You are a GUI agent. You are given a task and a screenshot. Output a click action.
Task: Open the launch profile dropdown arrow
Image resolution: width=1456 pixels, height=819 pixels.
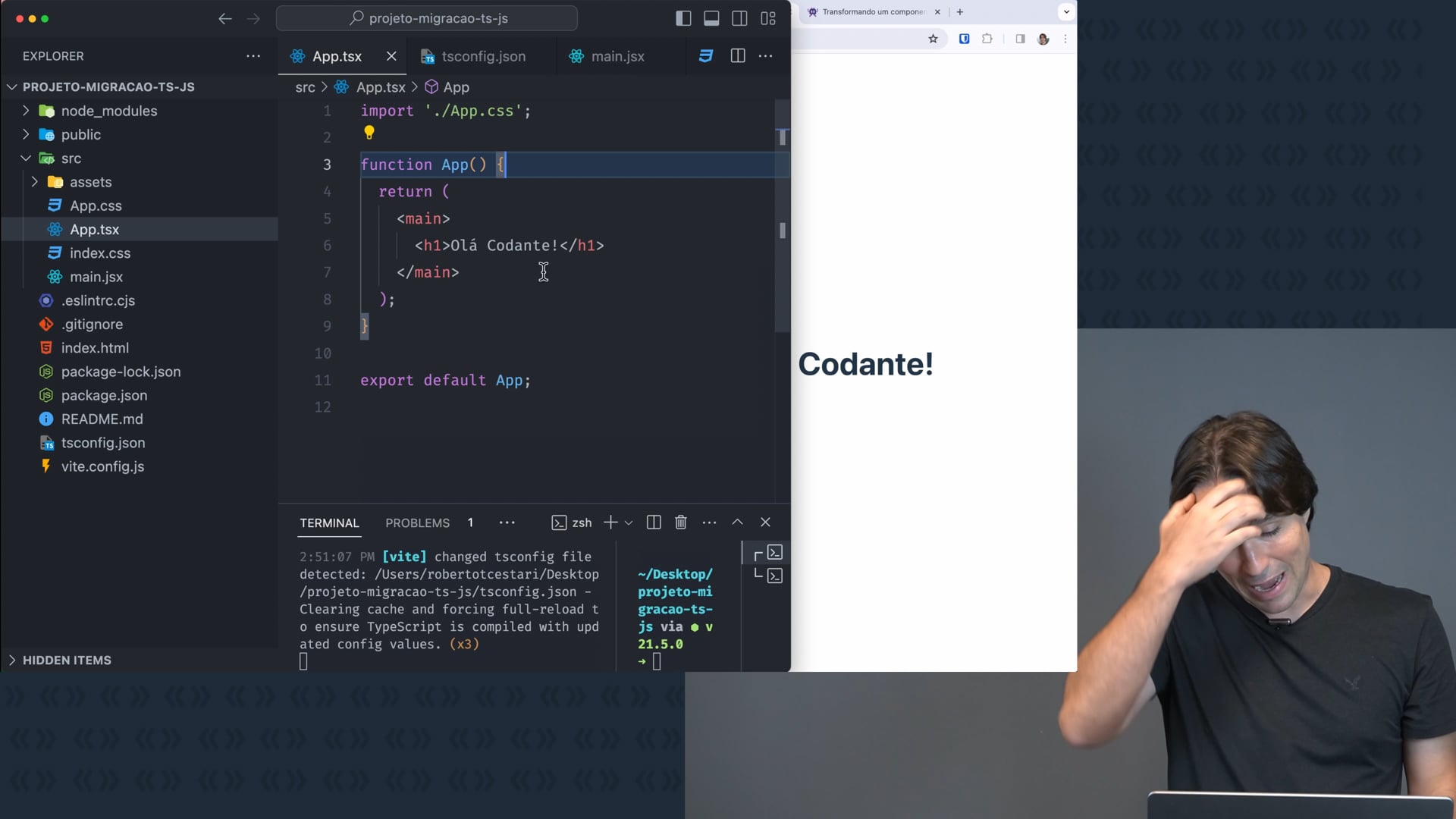(629, 522)
